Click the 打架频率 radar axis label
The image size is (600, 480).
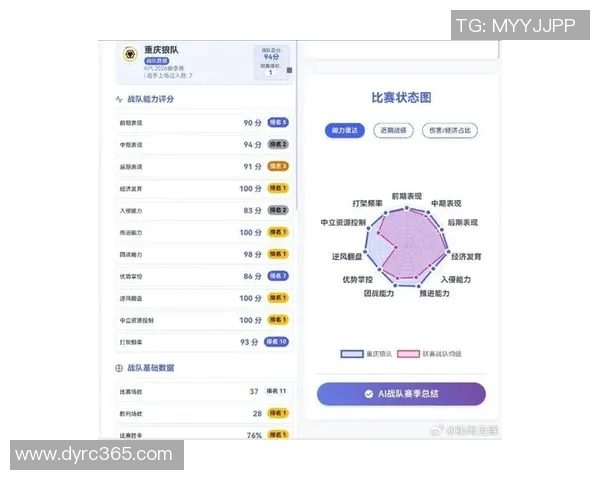(367, 203)
